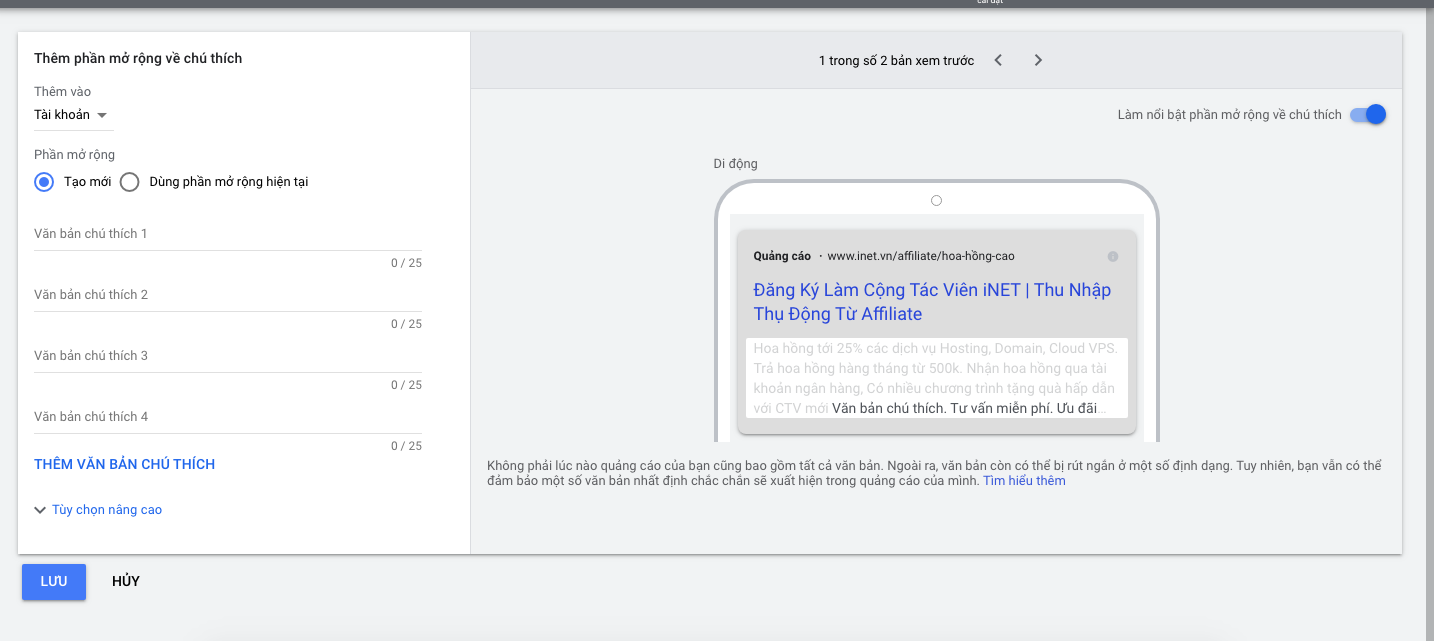1434x641 pixels.
Task: Toggle highlighting of the callout extension
Action: (1368, 115)
